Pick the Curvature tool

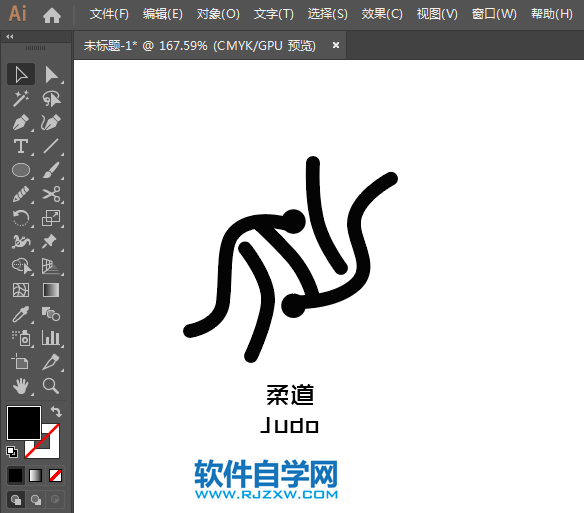(x=51, y=122)
